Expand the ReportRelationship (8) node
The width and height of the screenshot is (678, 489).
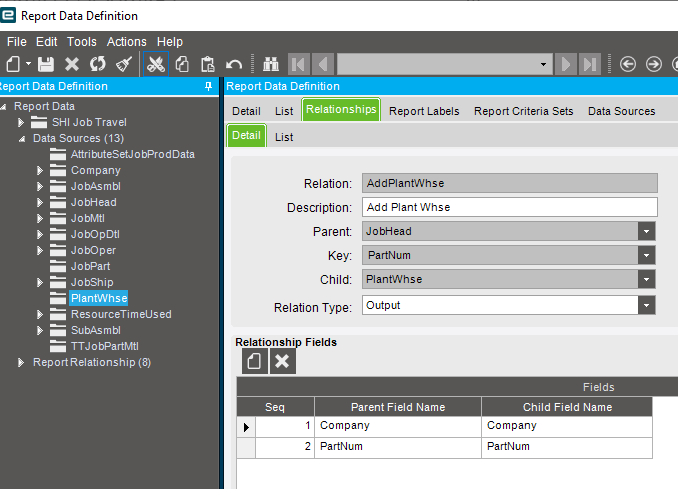click(x=20, y=362)
